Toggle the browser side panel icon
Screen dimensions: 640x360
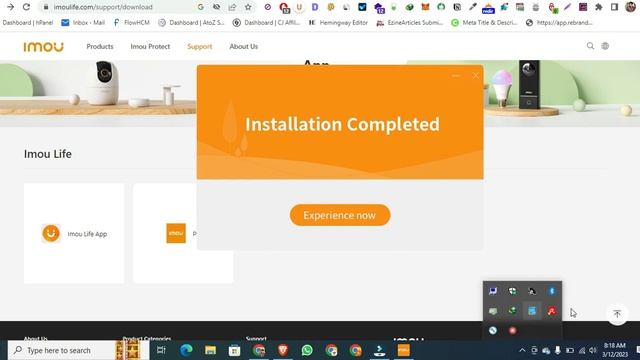coord(614,7)
